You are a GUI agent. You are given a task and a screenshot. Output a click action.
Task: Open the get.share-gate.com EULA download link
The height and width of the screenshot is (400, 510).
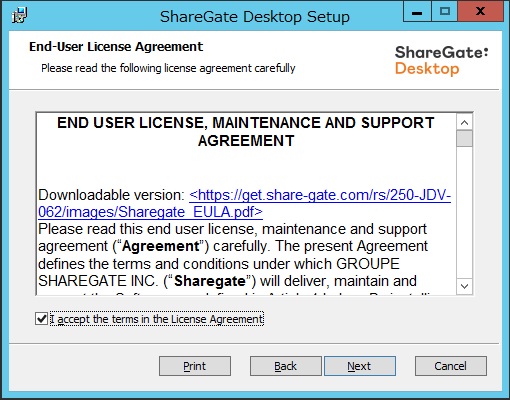320,195
